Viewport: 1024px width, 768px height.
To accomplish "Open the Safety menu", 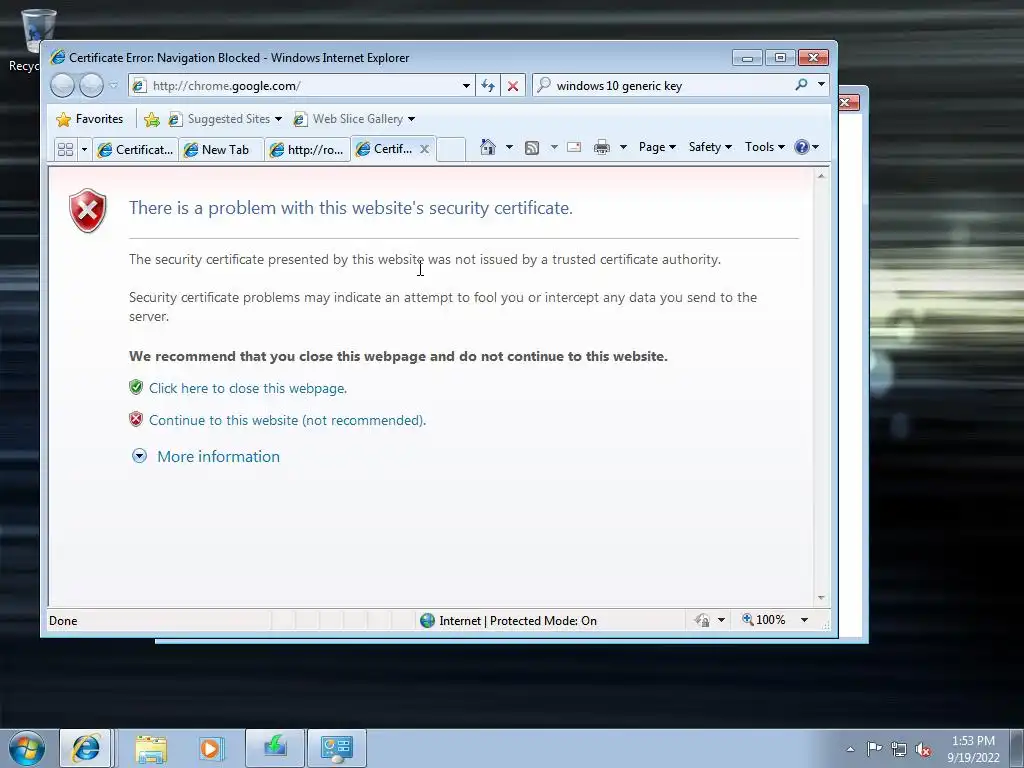I will [710, 147].
